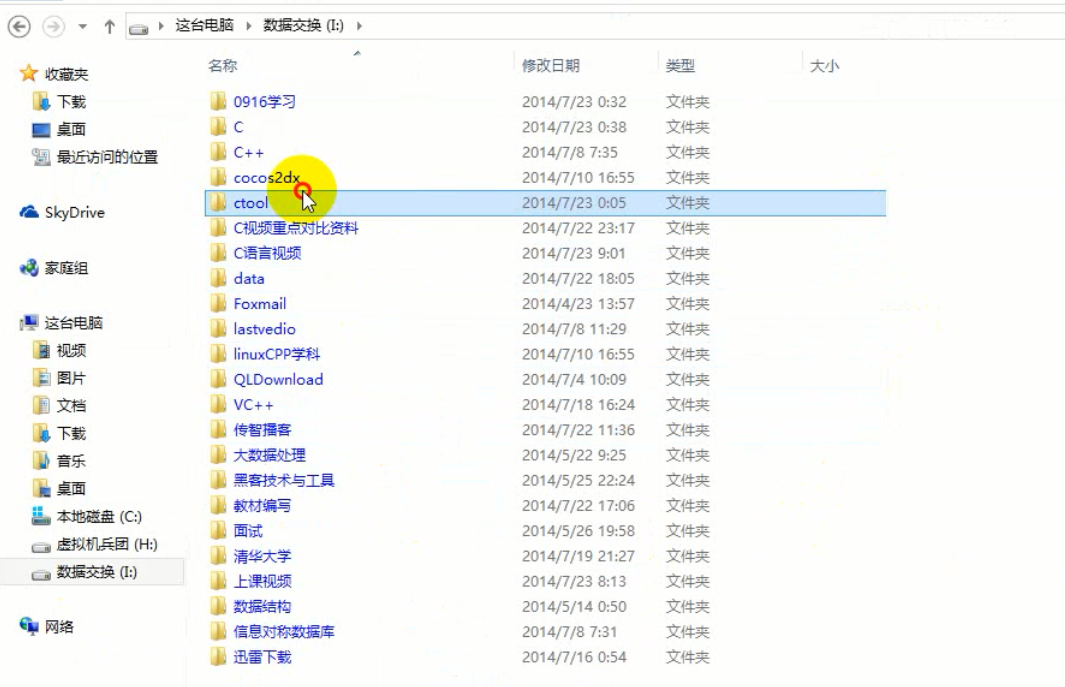
Task: Select the folder named C
Action: tap(238, 127)
